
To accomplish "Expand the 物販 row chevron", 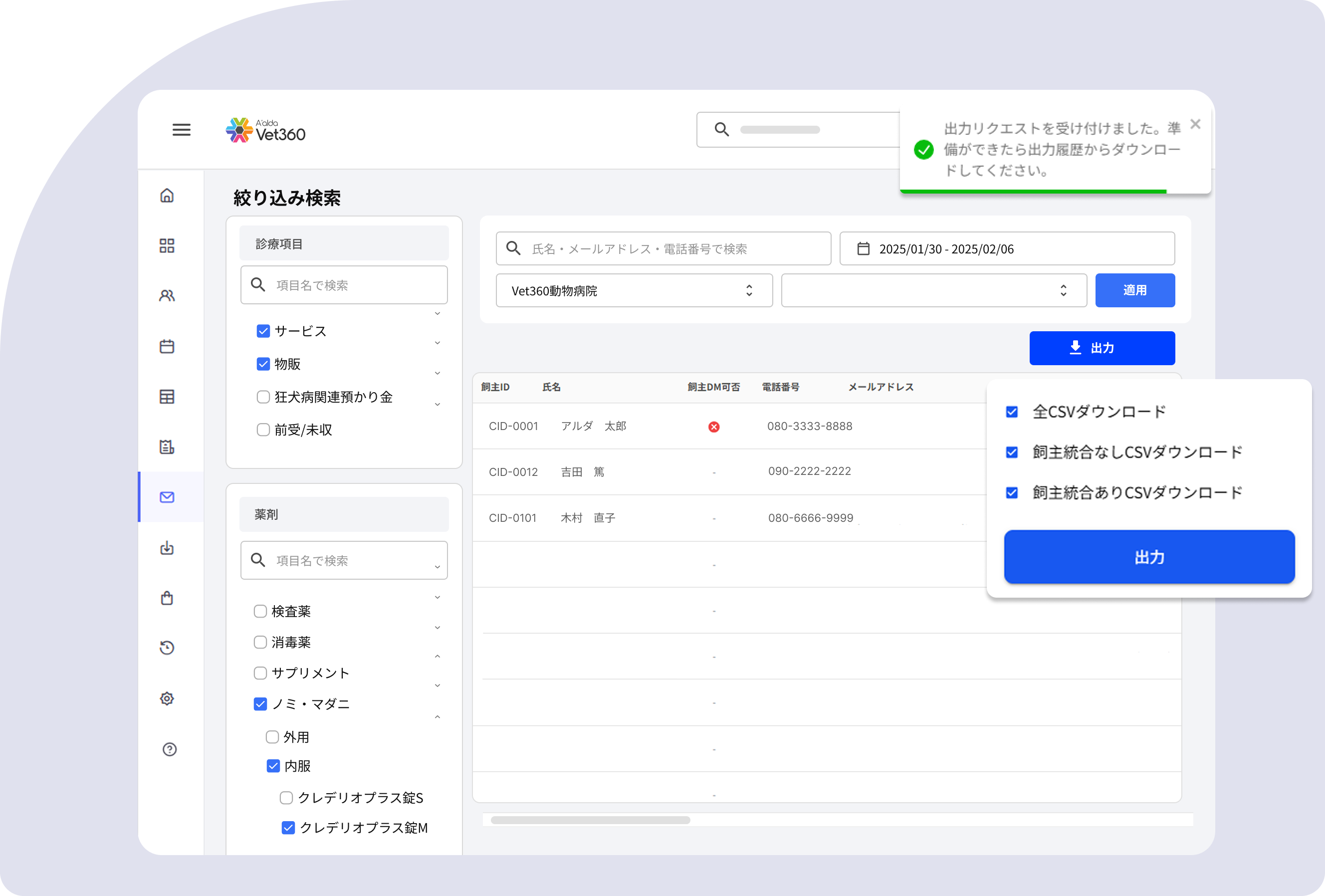I will tap(438, 343).
